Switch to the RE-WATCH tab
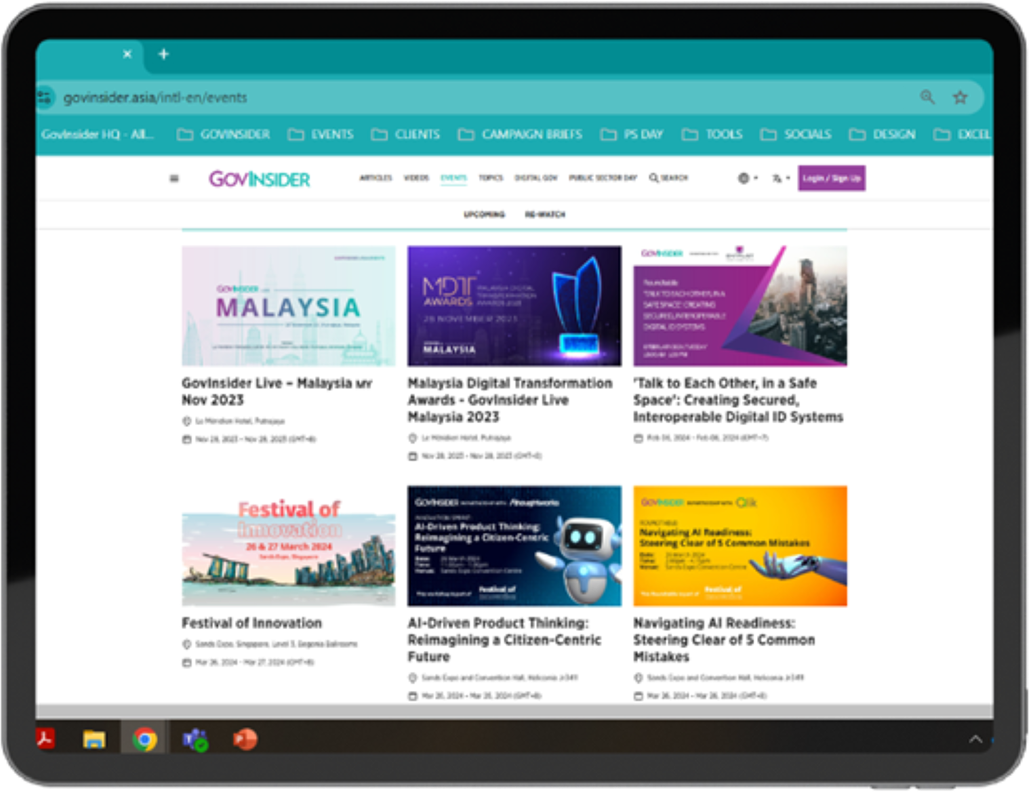 [x=545, y=214]
